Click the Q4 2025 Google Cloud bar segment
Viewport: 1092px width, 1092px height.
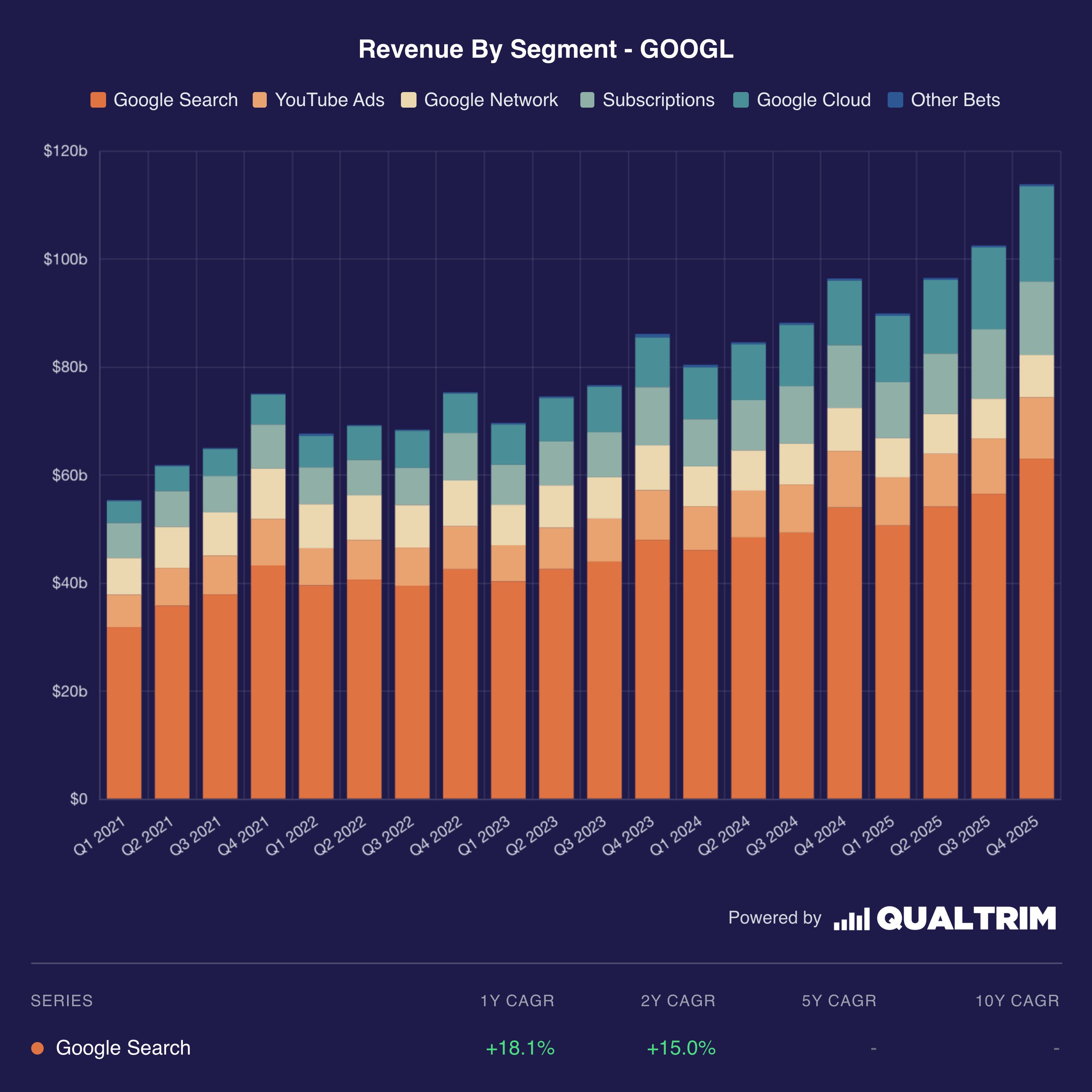tap(1037, 234)
